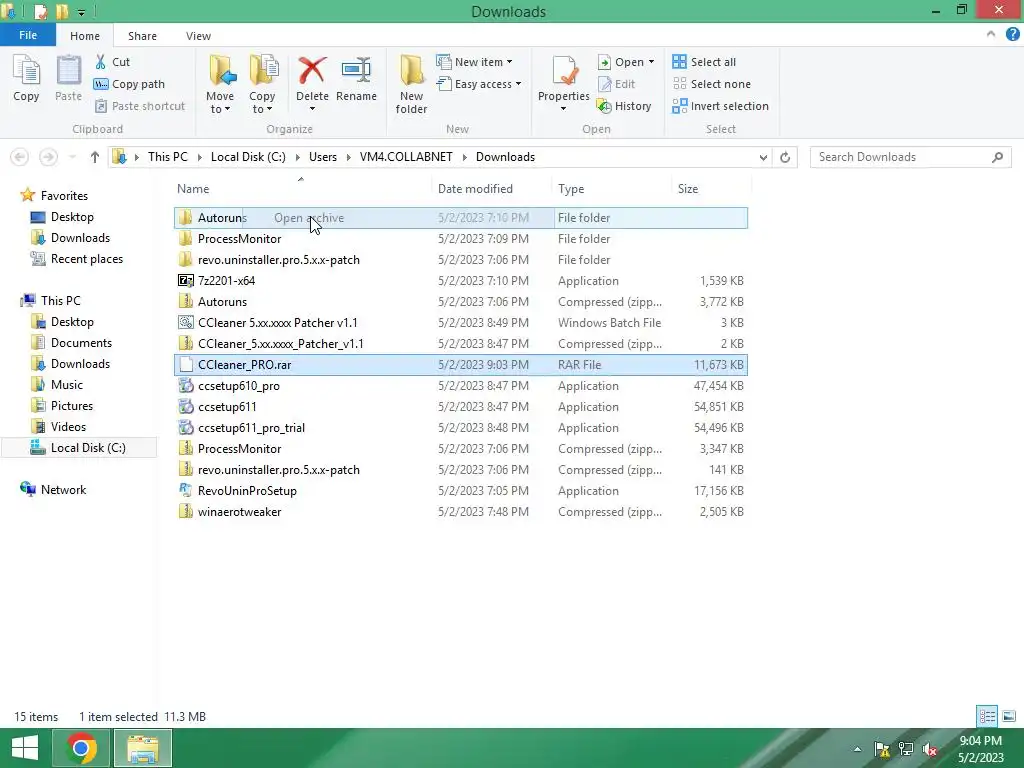Refresh the Downloads folder view
The width and height of the screenshot is (1024, 768).
click(x=785, y=157)
